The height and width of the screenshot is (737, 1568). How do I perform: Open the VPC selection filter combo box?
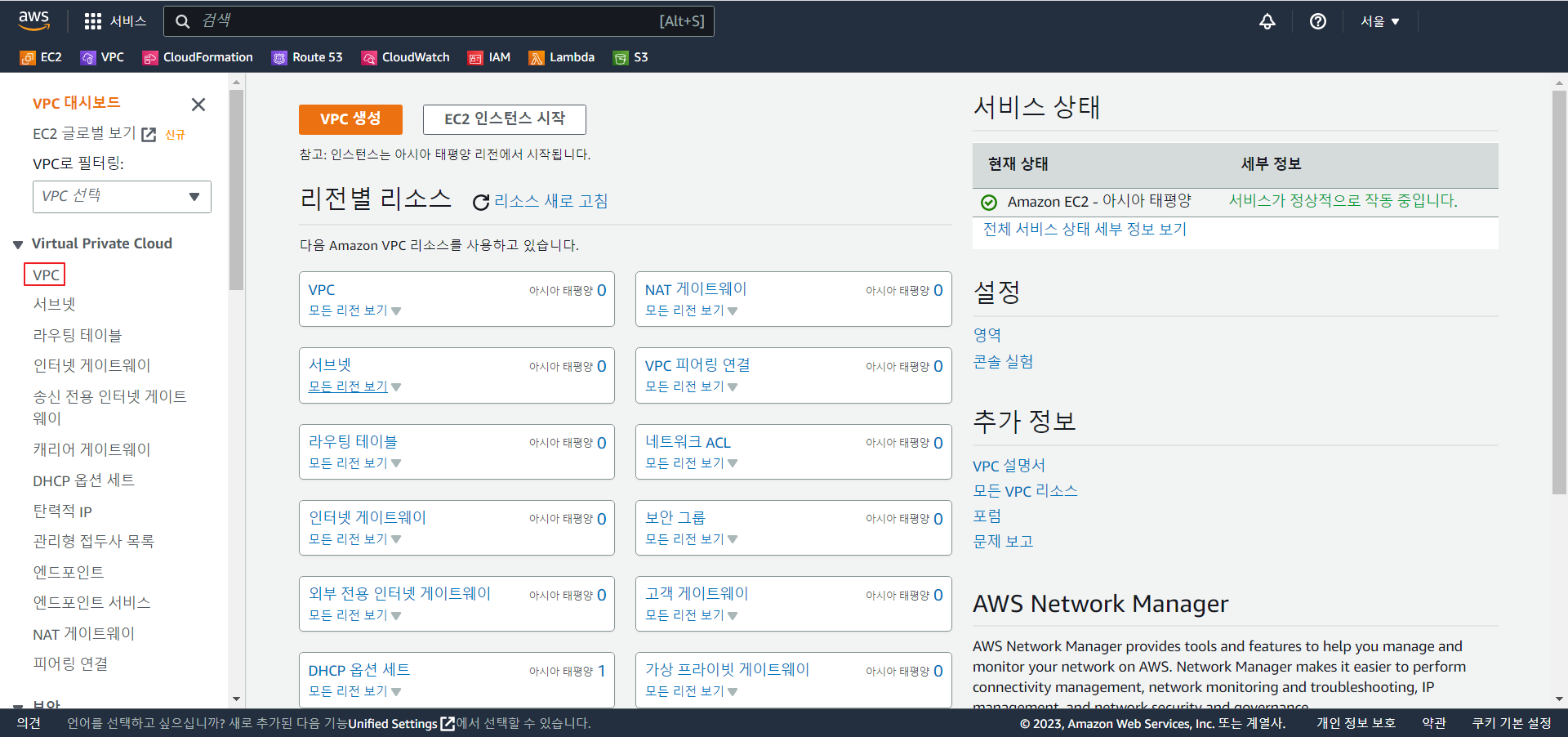click(122, 197)
